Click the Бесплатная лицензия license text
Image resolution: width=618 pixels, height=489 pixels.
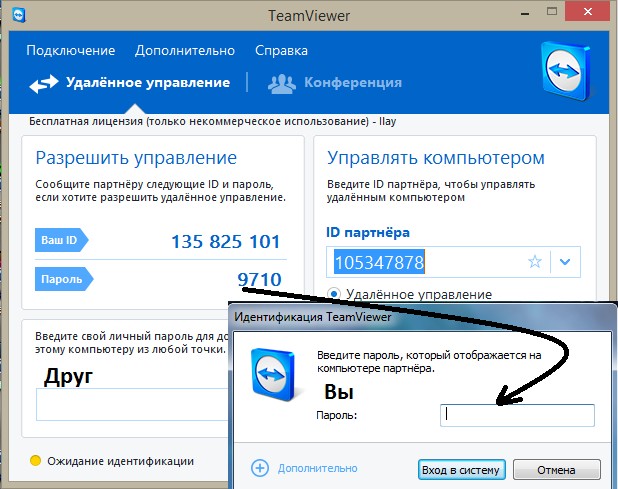[x=213, y=121]
